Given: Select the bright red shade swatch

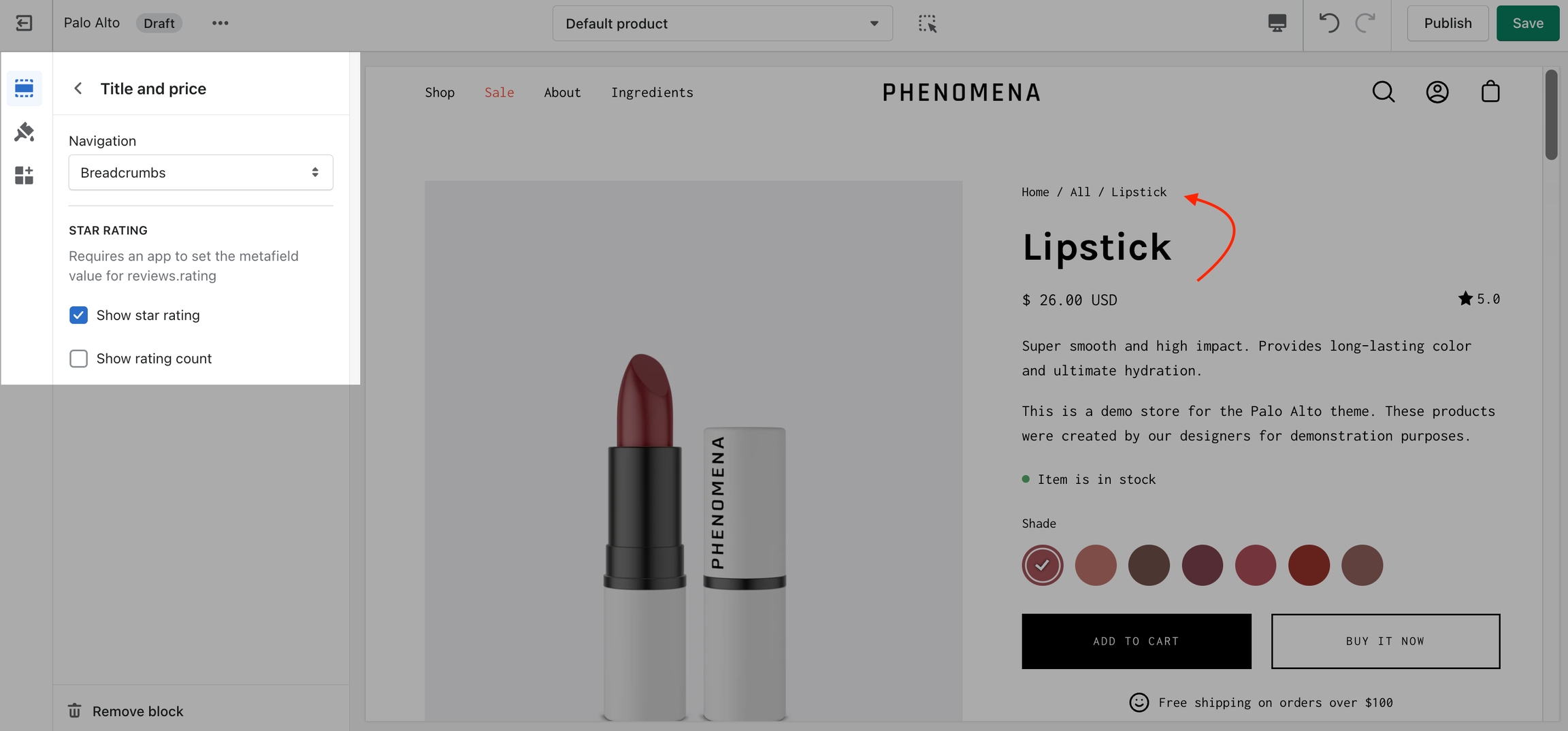Looking at the screenshot, I should tap(1308, 565).
